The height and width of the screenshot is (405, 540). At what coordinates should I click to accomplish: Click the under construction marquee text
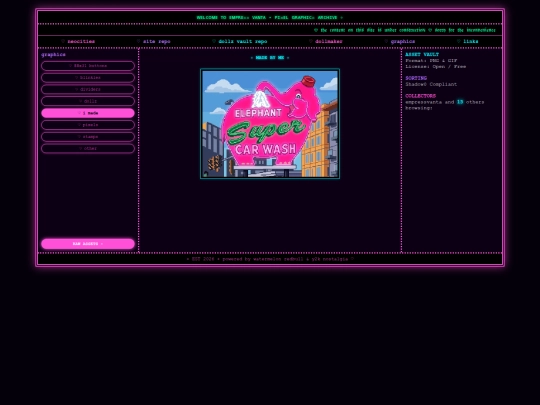[405, 30]
